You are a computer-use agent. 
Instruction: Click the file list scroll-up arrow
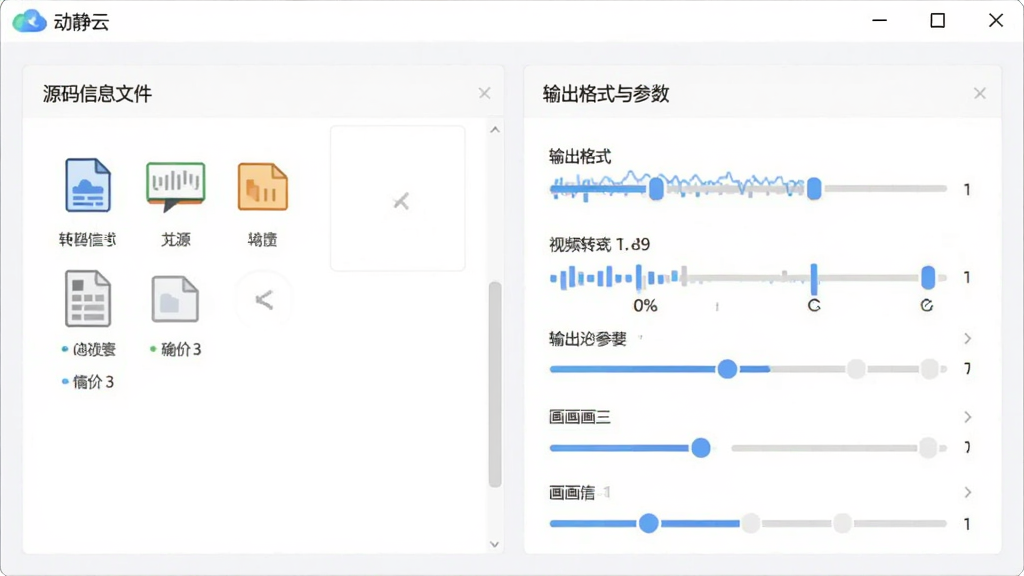pos(495,130)
